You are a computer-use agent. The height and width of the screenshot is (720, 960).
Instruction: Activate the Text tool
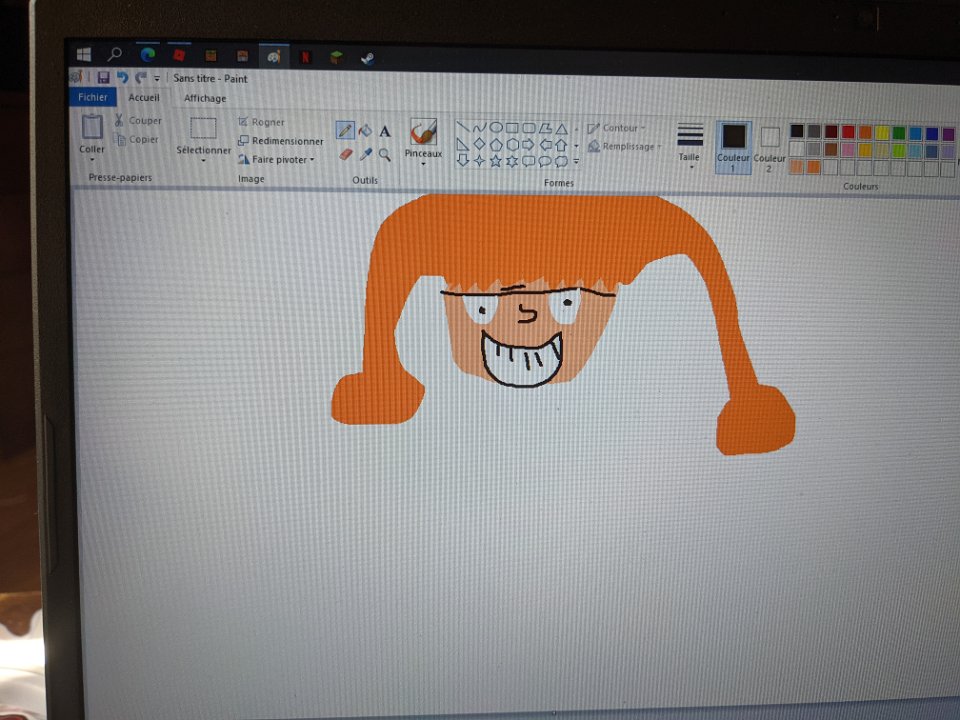tap(385, 131)
